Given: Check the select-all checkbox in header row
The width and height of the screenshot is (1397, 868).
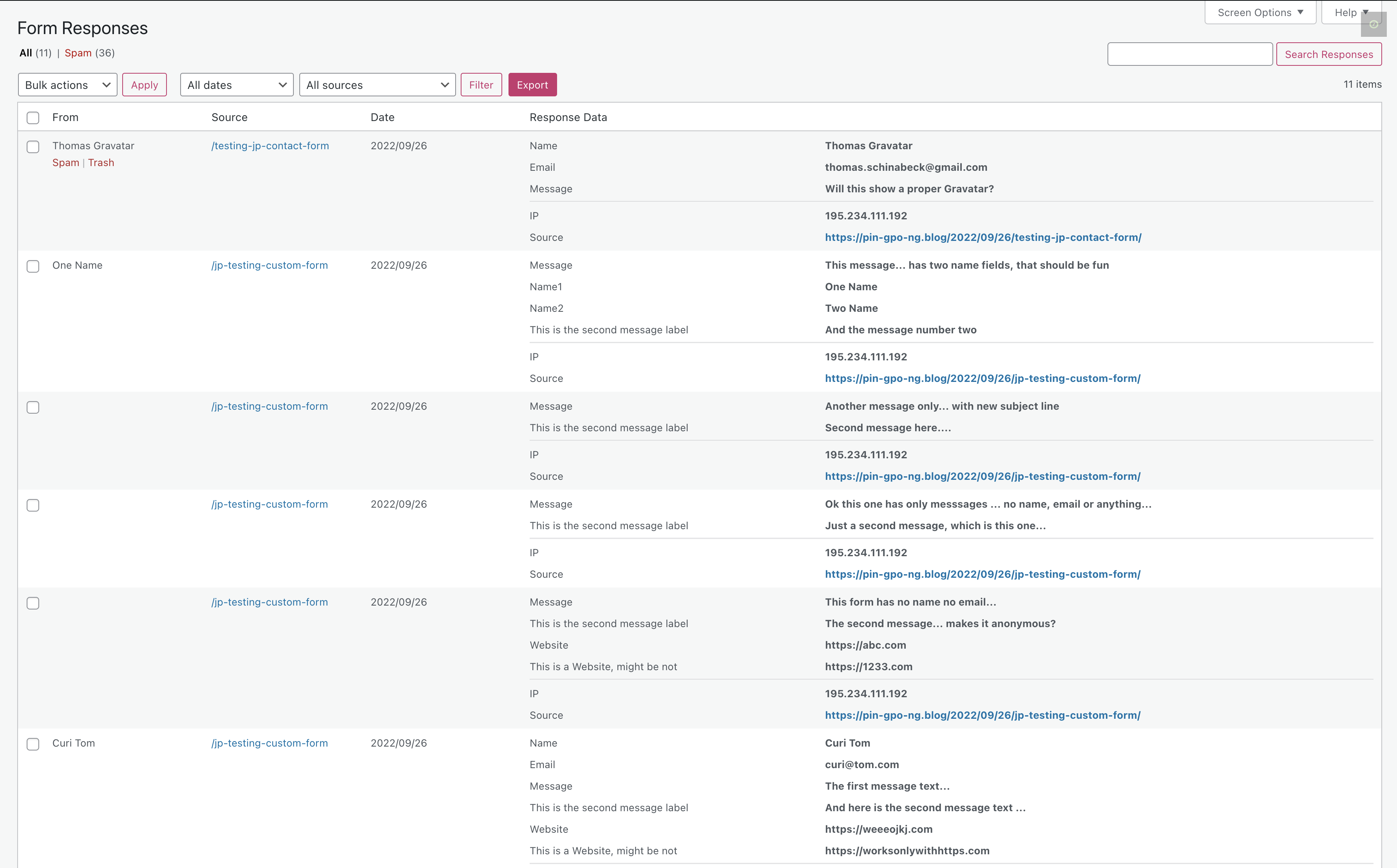Looking at the screenshot, I should pyautogui.click(x=33, y=117).
